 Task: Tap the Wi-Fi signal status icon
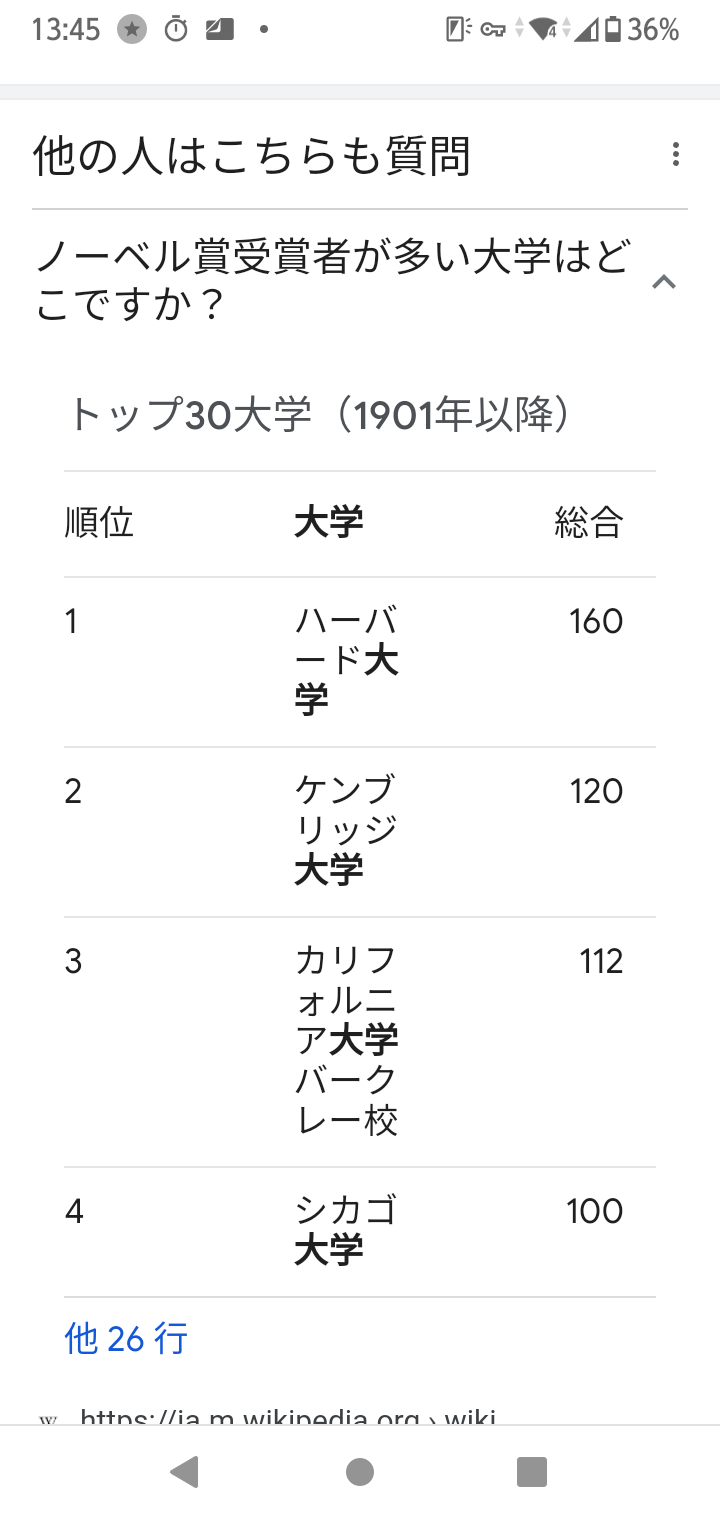click(544, 30)
